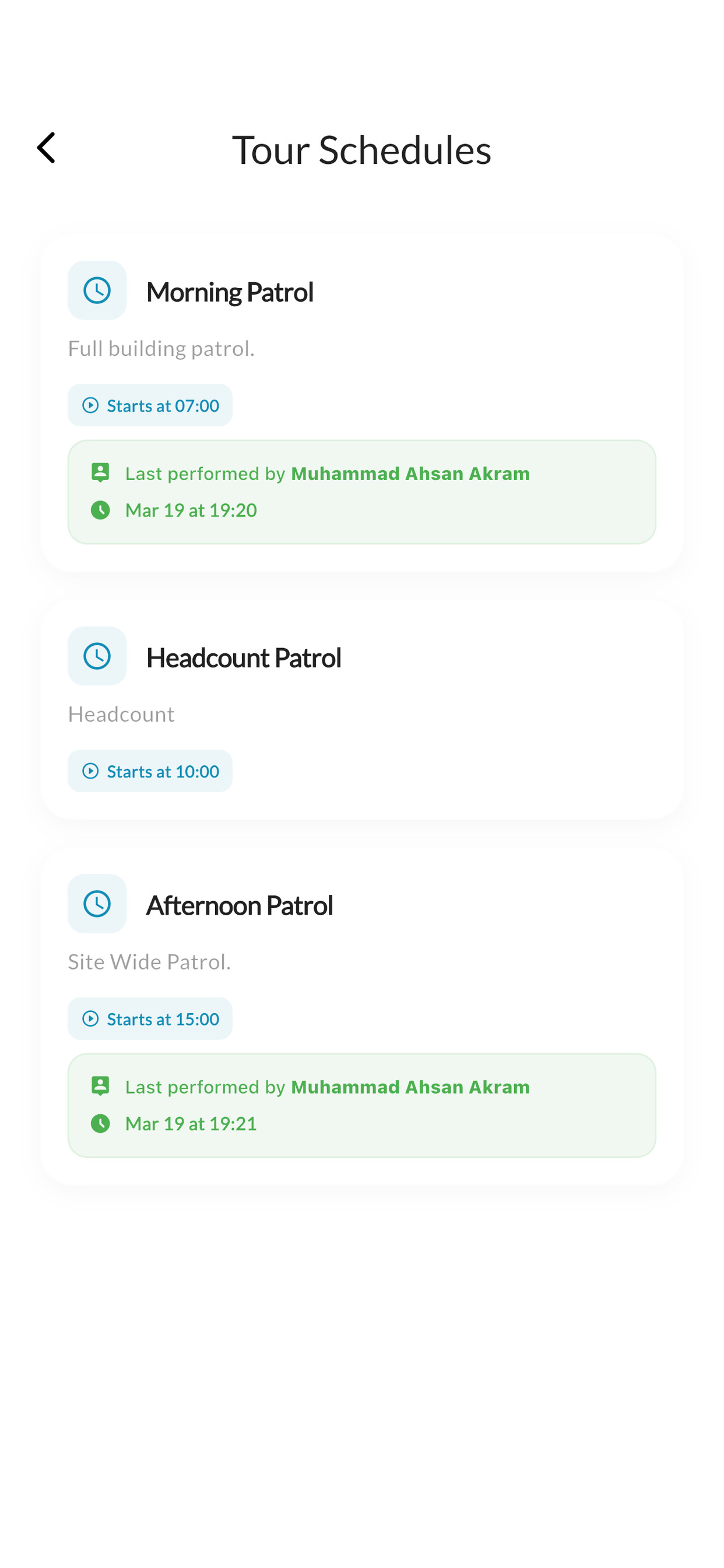
Task: Click green clock icon next to Mar 19 at 19:20
Action: (100, 510)
